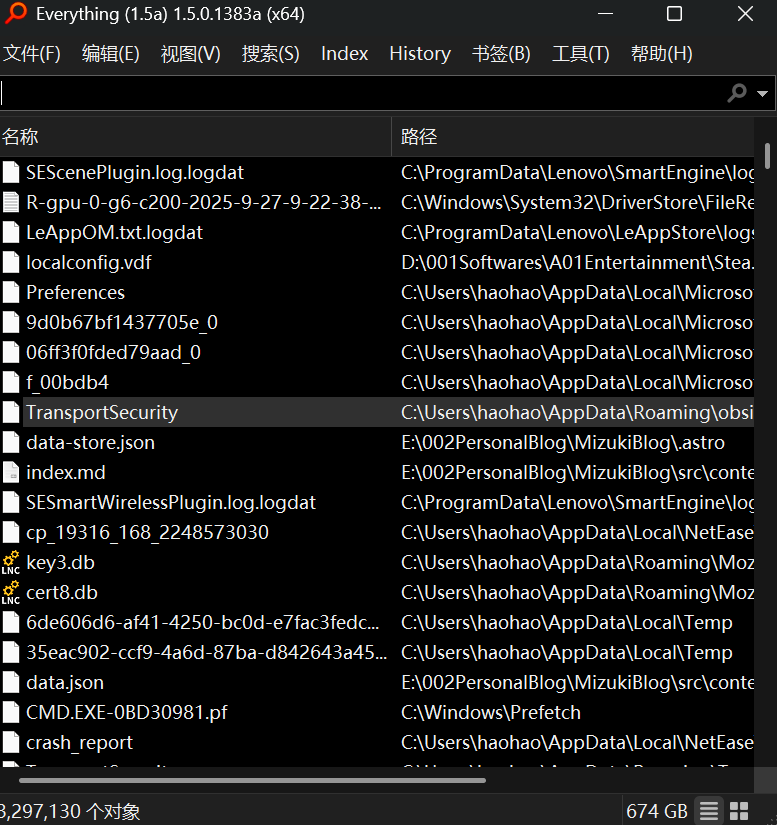Select the index.md file name
The width and height of the screenshot is (777, 825).
66,472
